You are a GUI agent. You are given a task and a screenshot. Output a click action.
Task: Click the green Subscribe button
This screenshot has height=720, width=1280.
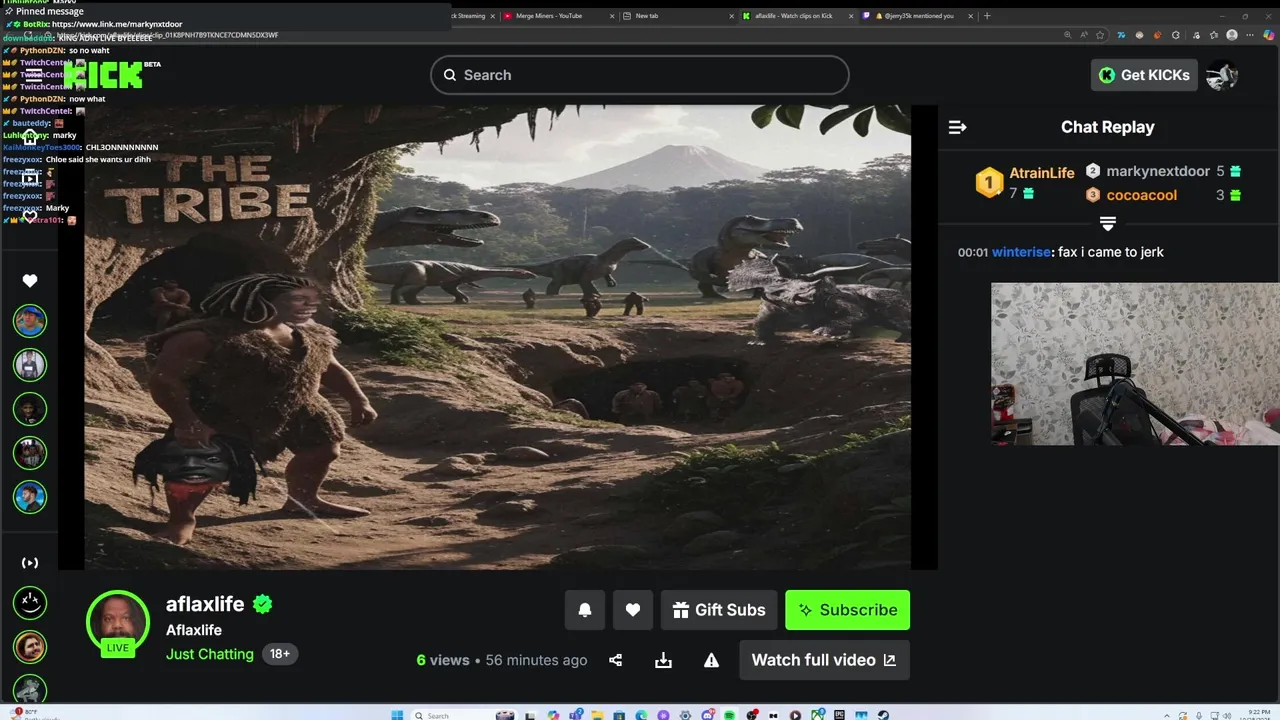click(847, 610)
